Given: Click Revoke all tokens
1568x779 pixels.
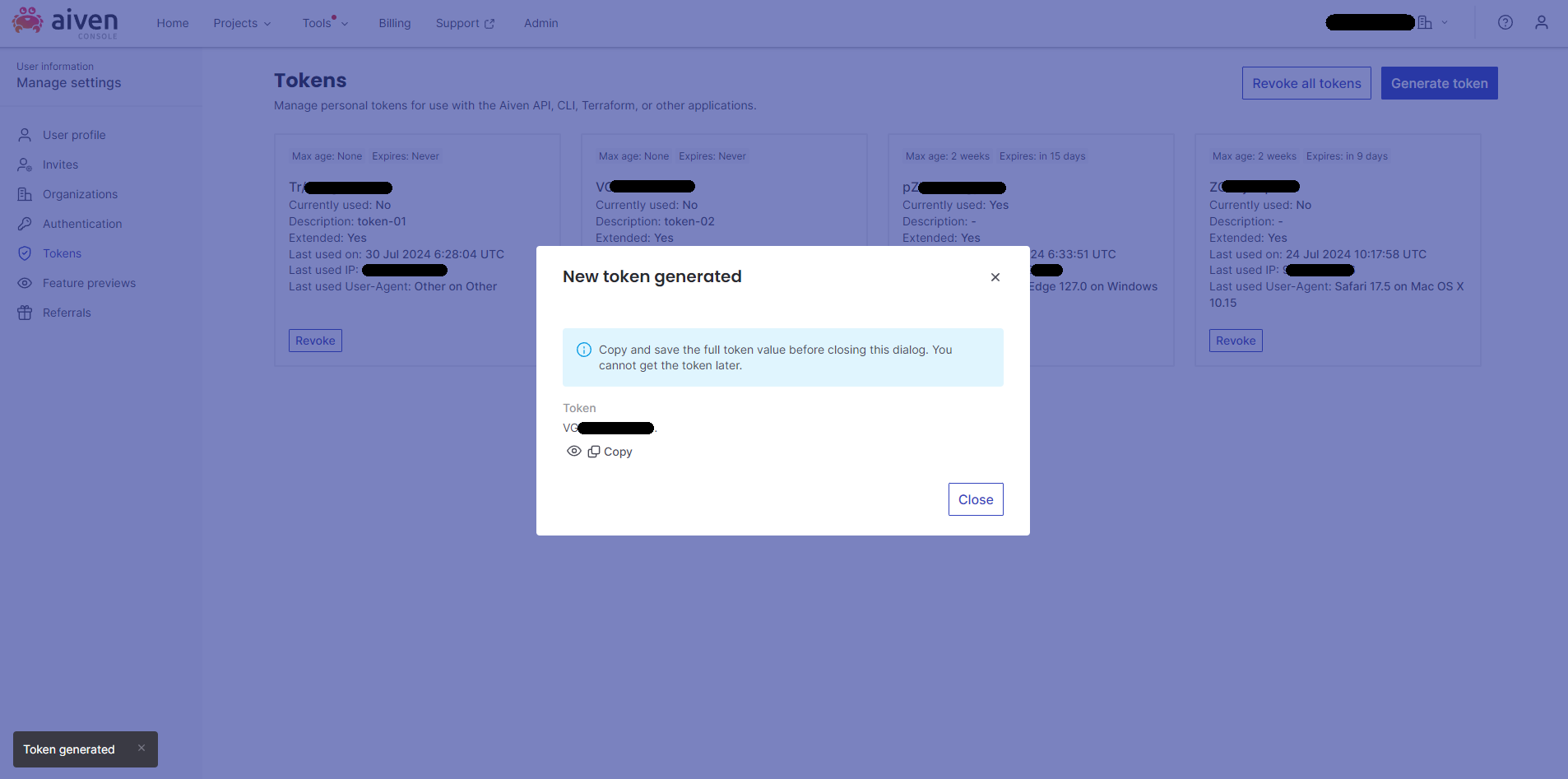Looking at the screenshot, I should (x=1306, y=83).
